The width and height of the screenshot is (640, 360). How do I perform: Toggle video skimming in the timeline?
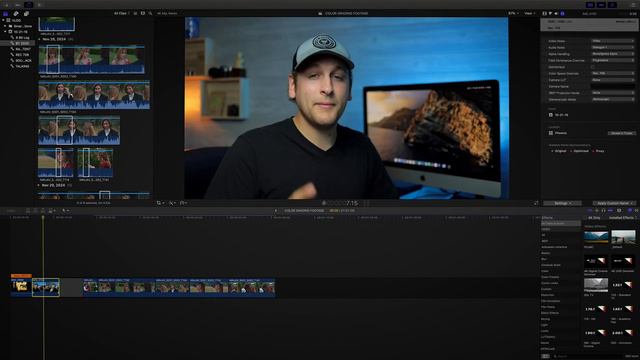(590, 211)
